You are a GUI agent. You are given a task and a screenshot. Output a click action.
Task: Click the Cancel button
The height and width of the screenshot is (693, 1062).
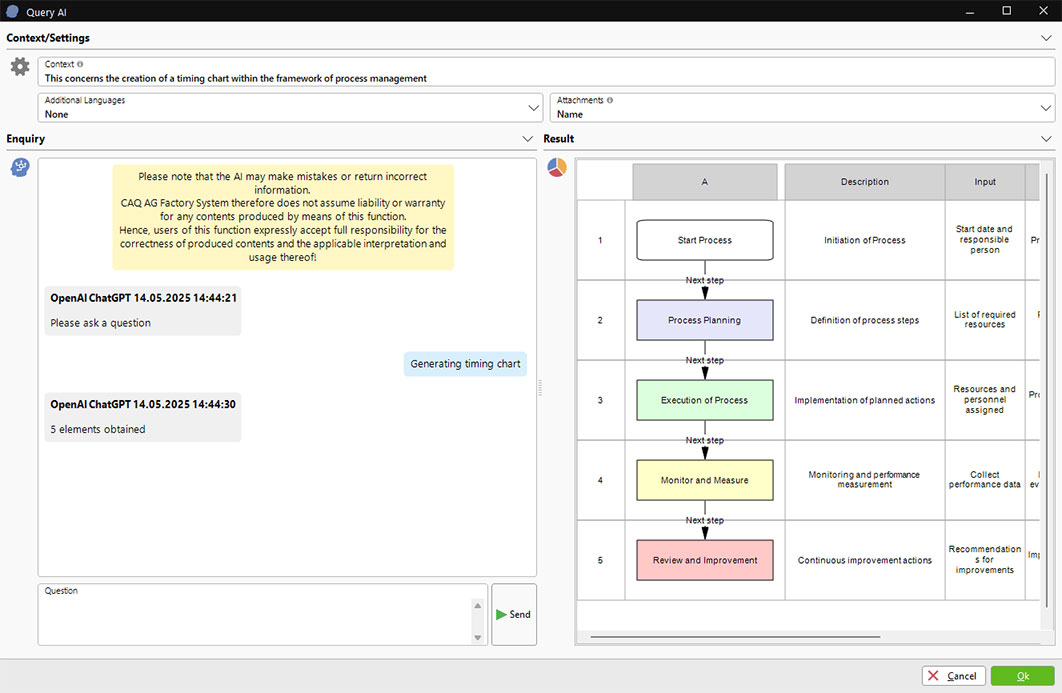coord(953,676)
